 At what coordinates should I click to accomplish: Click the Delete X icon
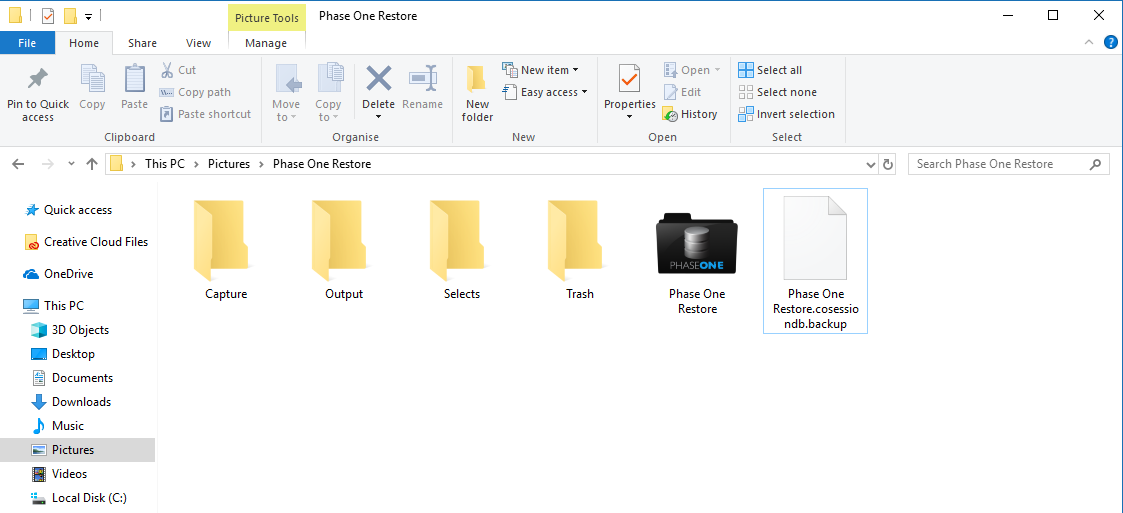point(378,79)
